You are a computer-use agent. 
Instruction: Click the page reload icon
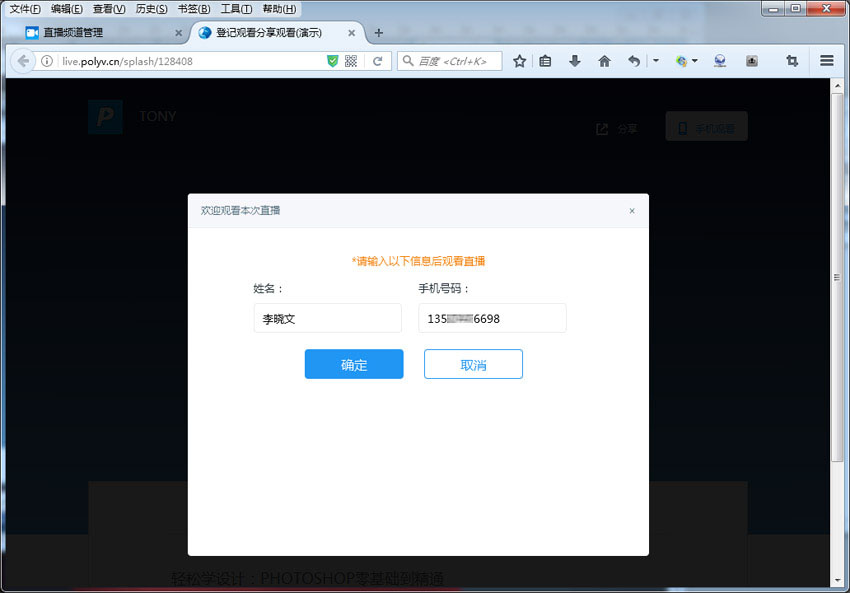pos(378,61)
